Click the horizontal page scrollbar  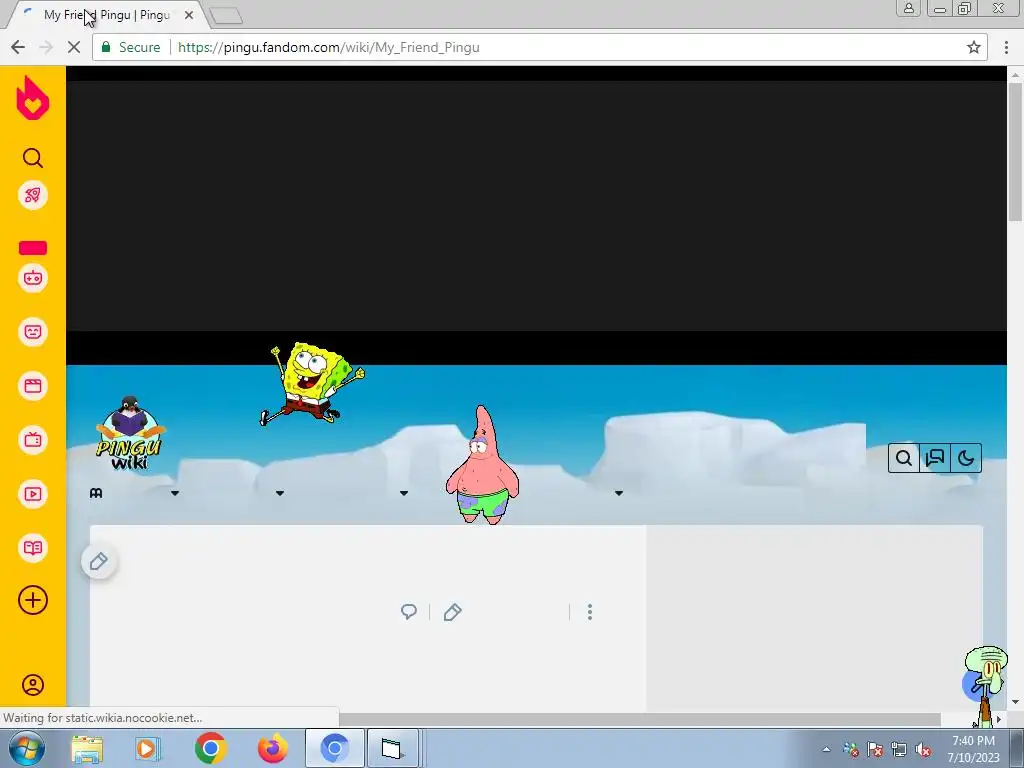pyautogui.click(x=640, y=718)
